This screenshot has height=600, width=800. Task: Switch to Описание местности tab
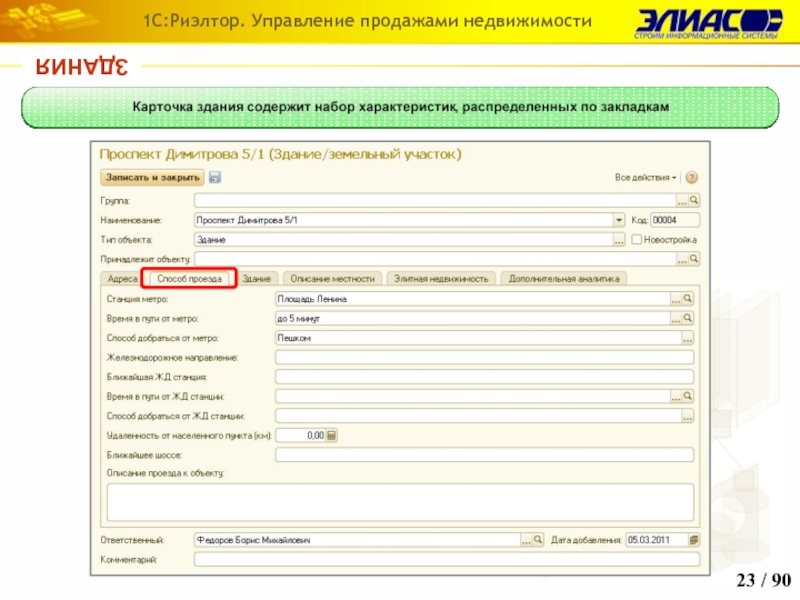coord(332,279)
